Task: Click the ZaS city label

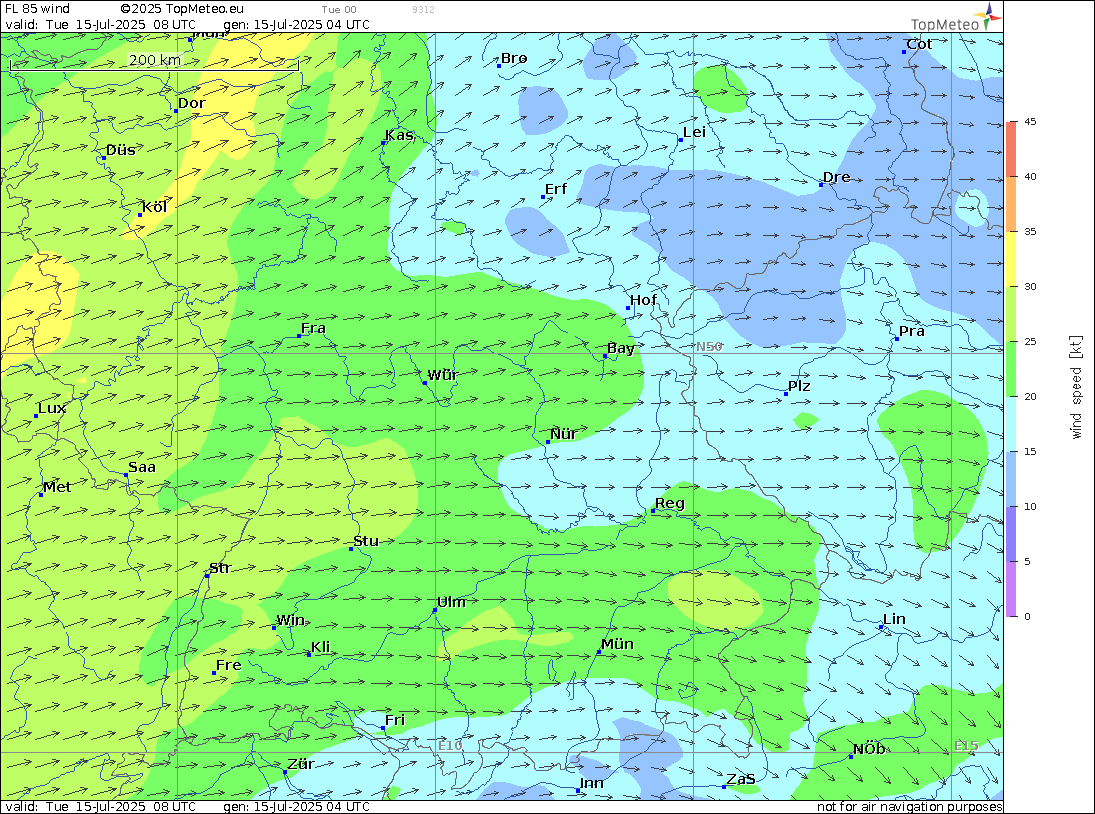Action: point(741,780)
